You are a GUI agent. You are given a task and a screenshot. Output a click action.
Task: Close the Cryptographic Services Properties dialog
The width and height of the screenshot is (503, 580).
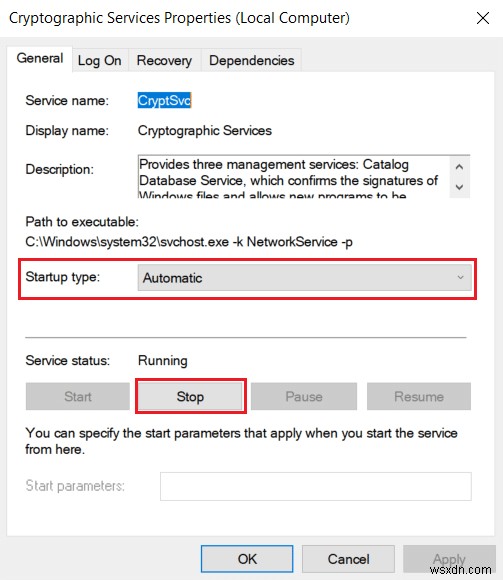click(x=483, y=18)
